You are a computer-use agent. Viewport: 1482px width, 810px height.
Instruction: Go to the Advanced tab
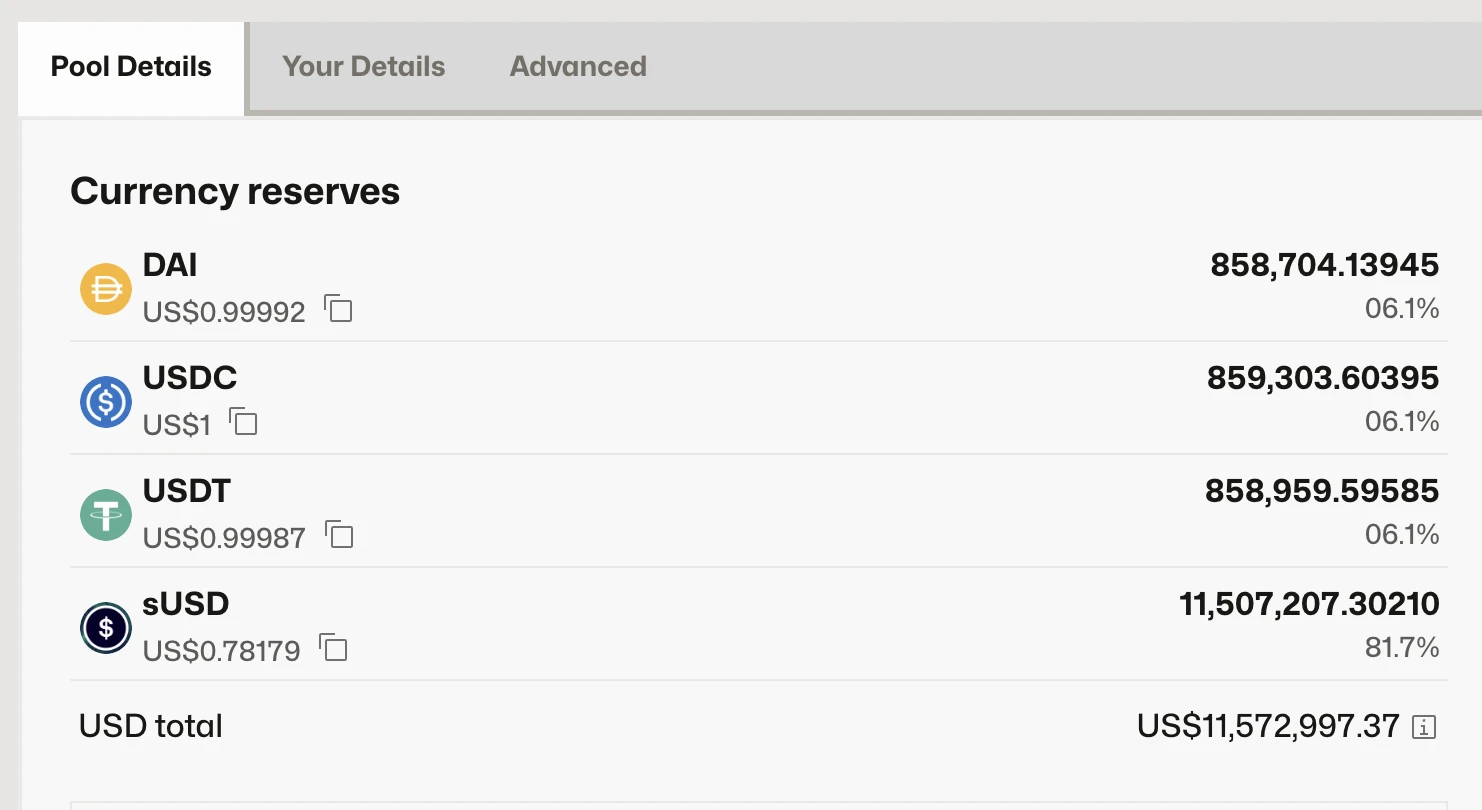[x=578, y=67]
